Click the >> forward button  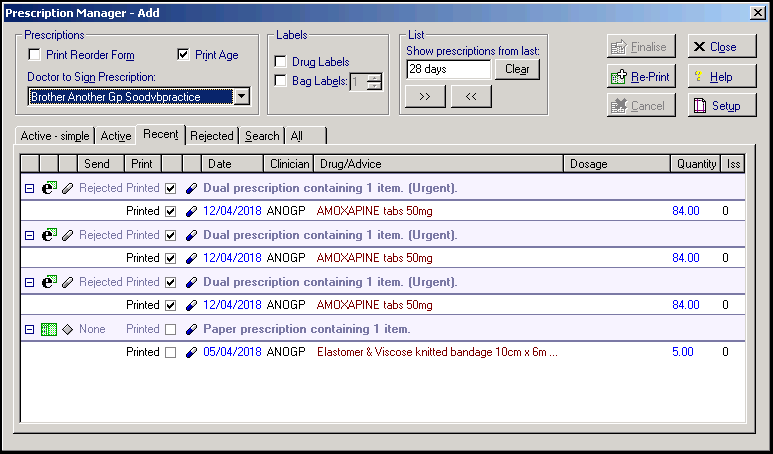click(424, 97)
